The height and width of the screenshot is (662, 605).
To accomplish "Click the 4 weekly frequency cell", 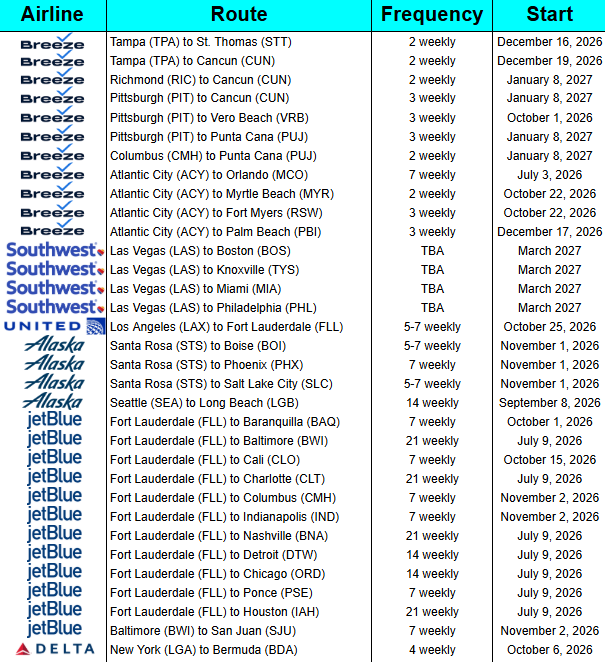I will 432,650.
